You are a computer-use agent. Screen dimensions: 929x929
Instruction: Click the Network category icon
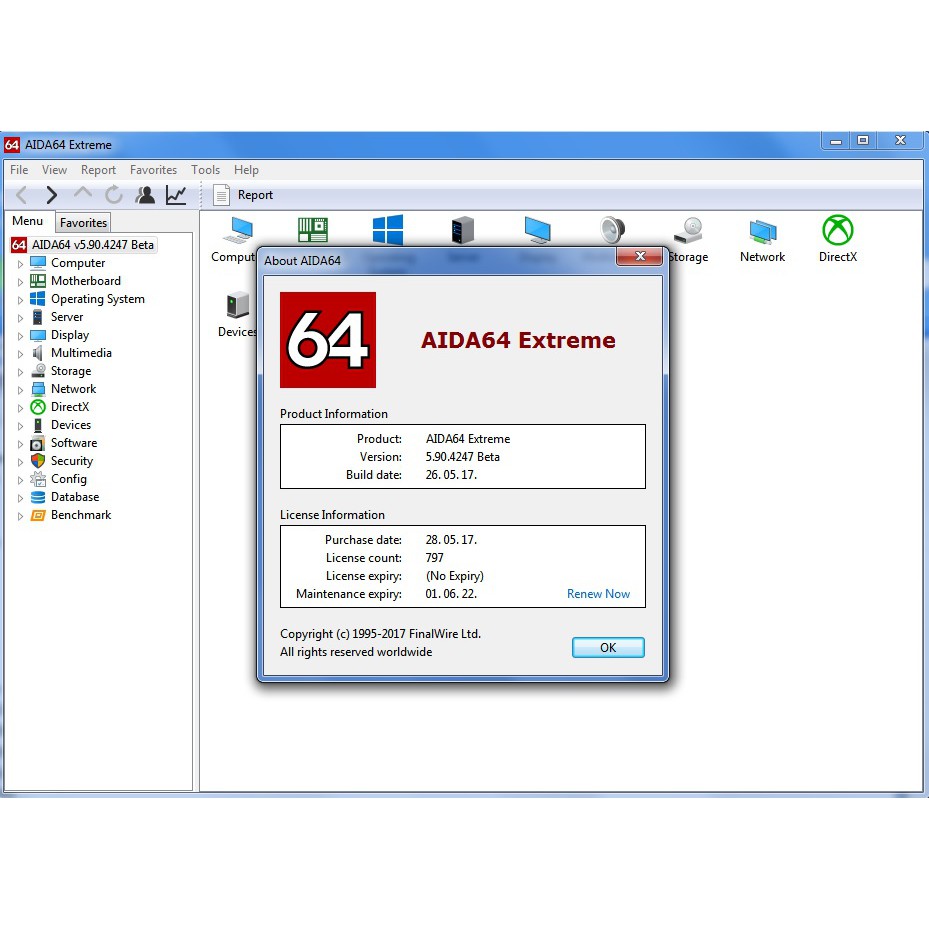click(x=762, y=228)
